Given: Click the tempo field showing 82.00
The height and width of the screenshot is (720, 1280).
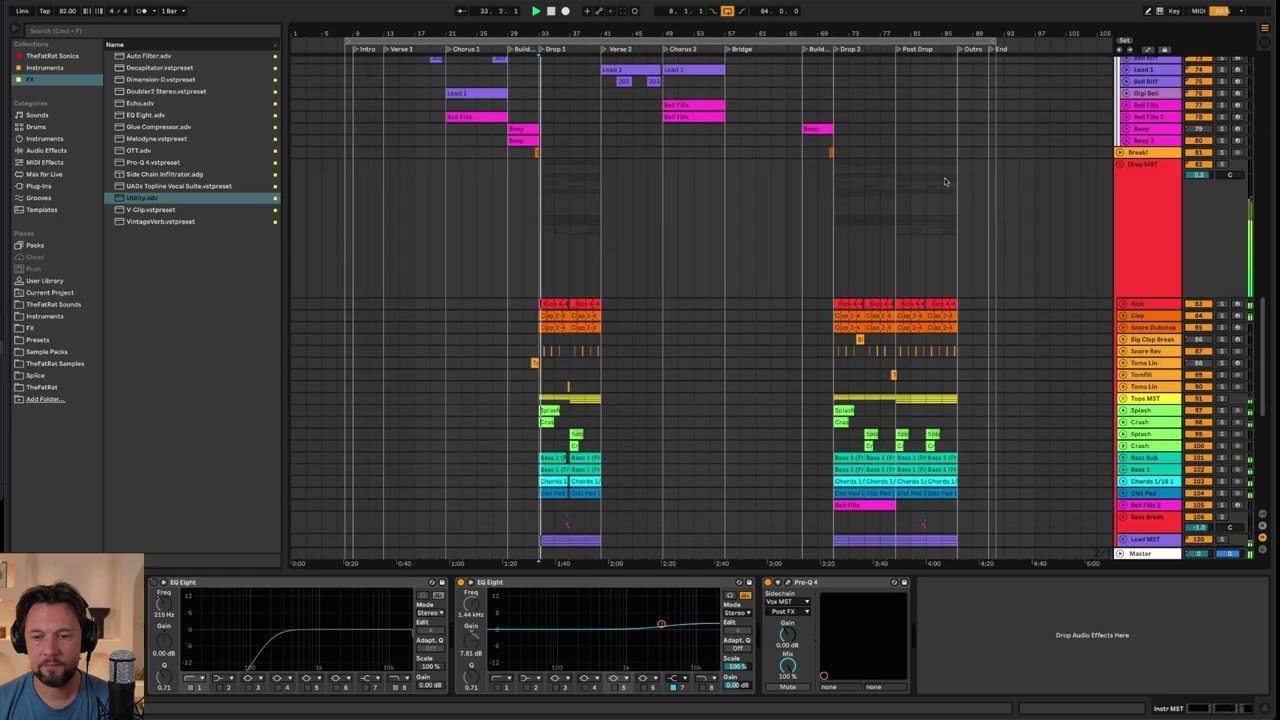Looking at the screenshot, I should [67, 11].
